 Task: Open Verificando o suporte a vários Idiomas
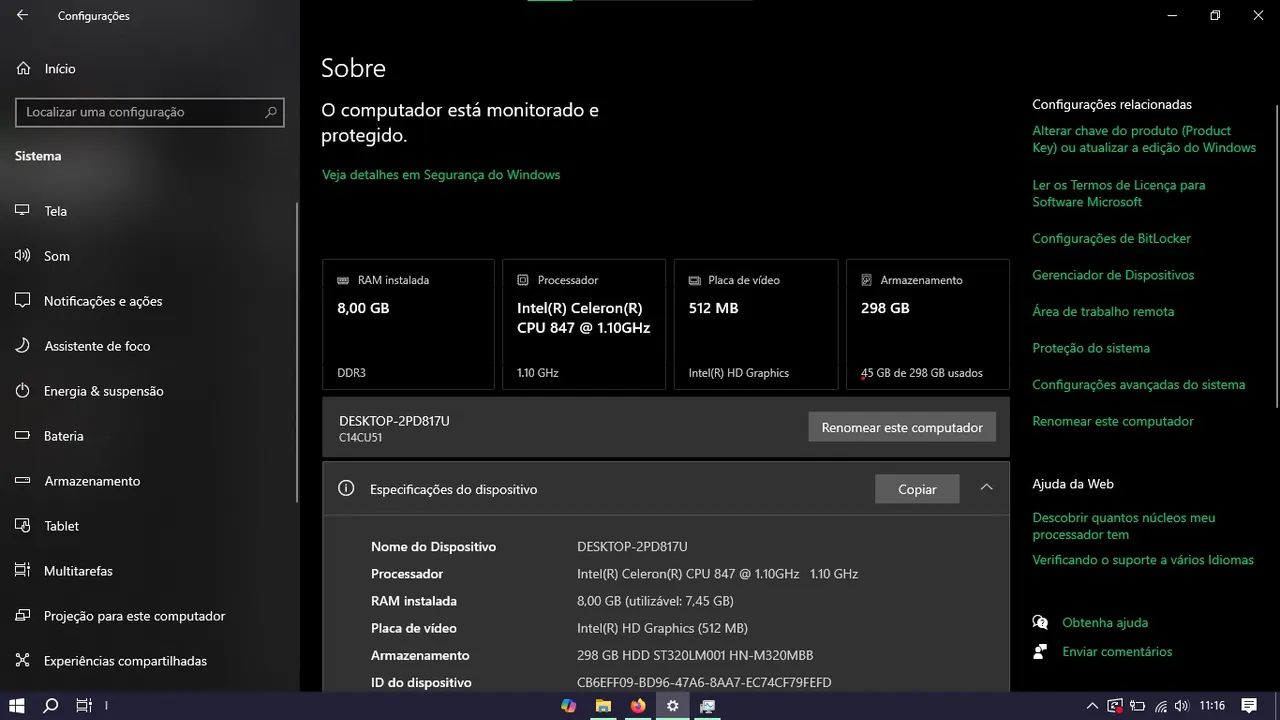pyautogui.click(x=1143, y=560)
